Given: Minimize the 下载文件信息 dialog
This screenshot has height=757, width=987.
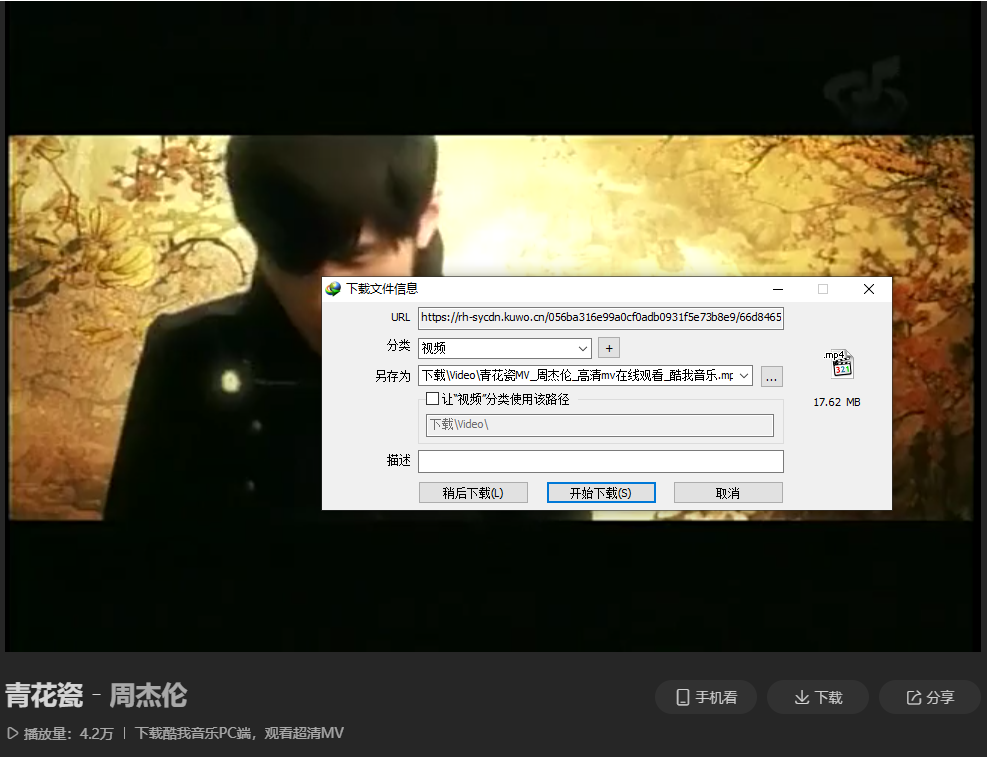Looking at the screenshot, I should coord(778,289).
